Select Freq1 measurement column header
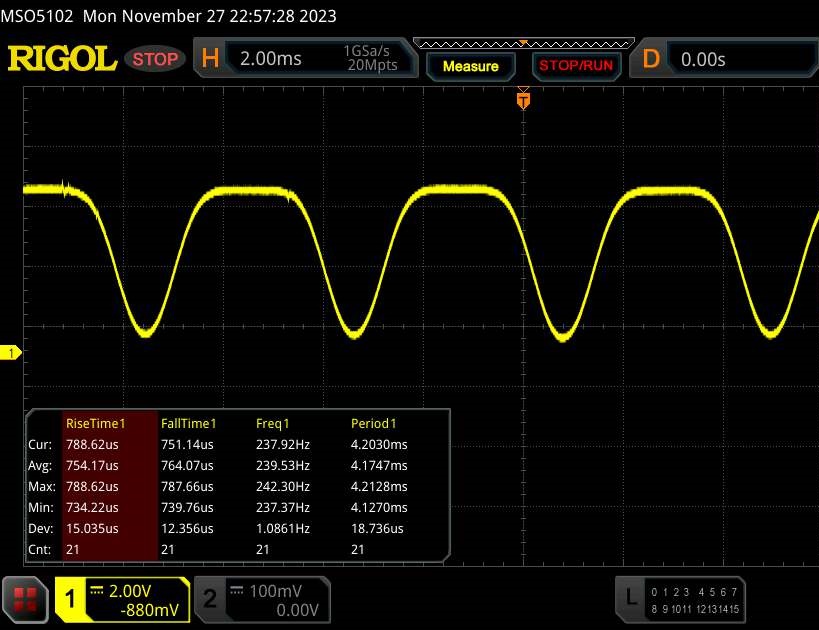The height and width of the screenshot is (630, 819). click(272, 424)
